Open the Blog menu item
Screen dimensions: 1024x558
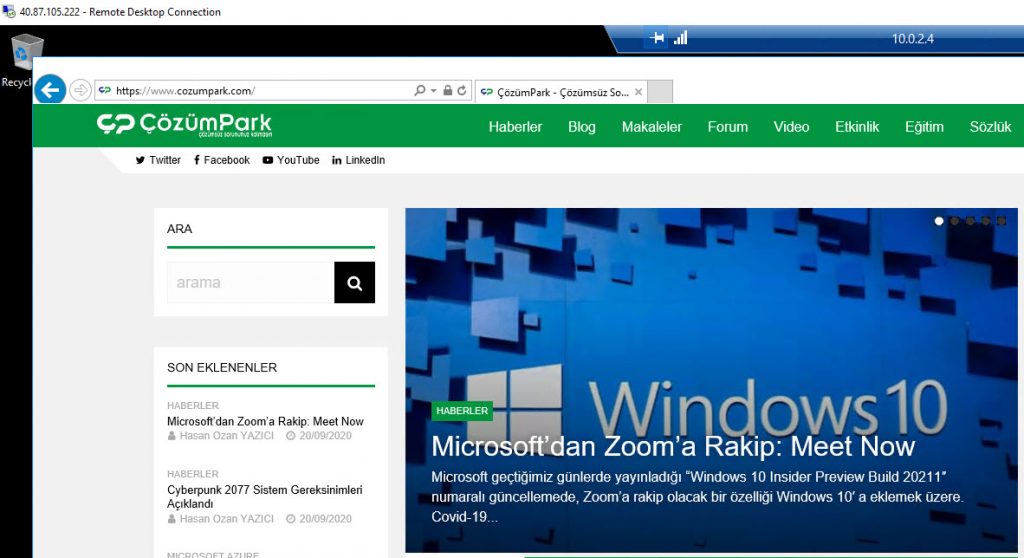tap(581, 127)
